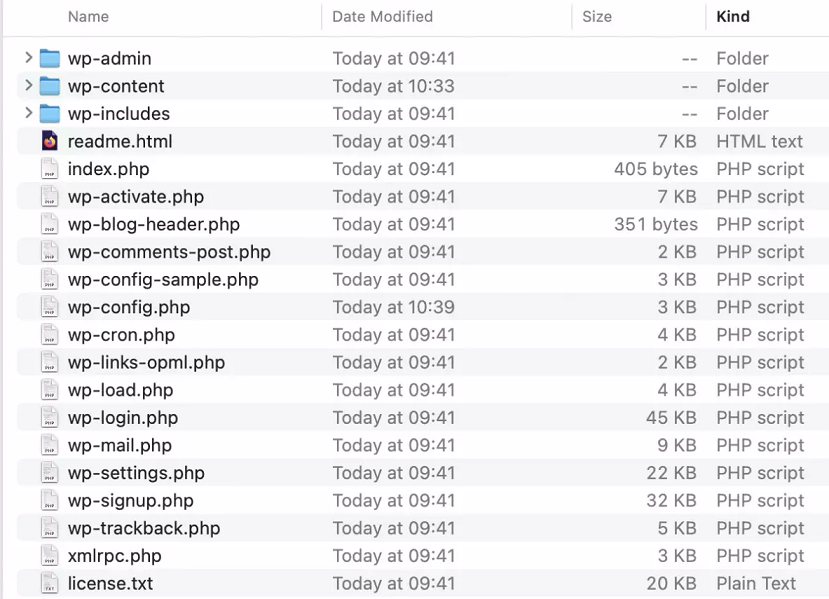Select the wp-activate.php file name
The height and width of the screenshot is (599, 829).
(x=136, y=196)
